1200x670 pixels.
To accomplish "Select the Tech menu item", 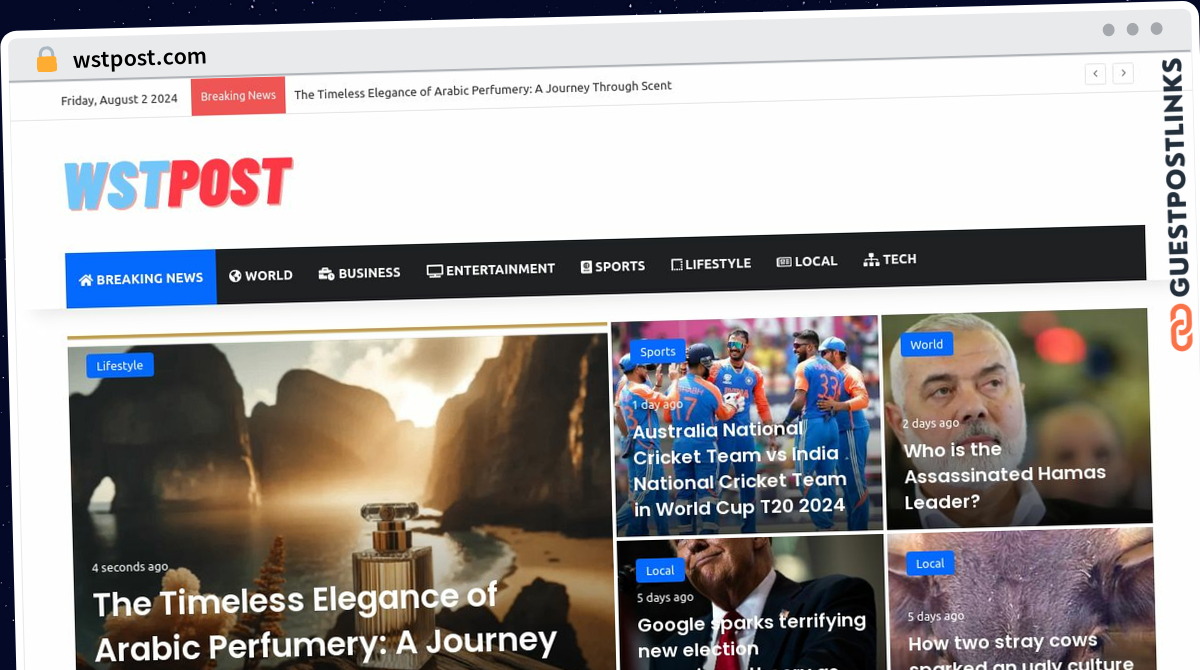I will coord(890,259).
